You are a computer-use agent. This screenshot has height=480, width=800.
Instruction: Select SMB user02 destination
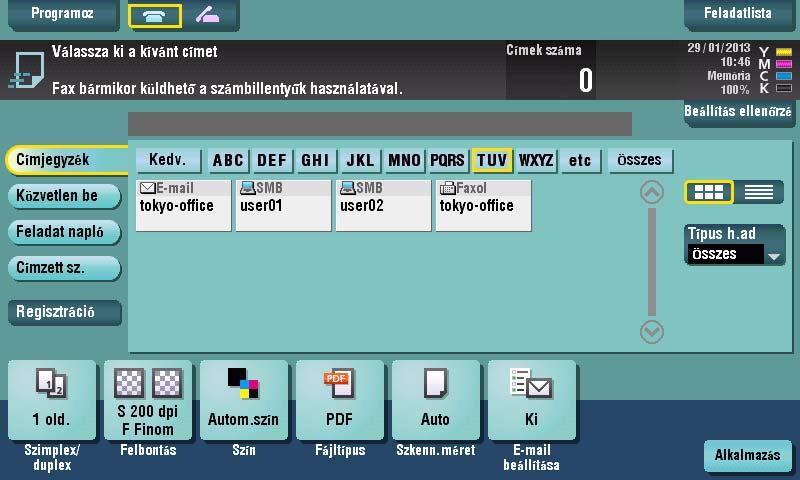coord(383,205)
